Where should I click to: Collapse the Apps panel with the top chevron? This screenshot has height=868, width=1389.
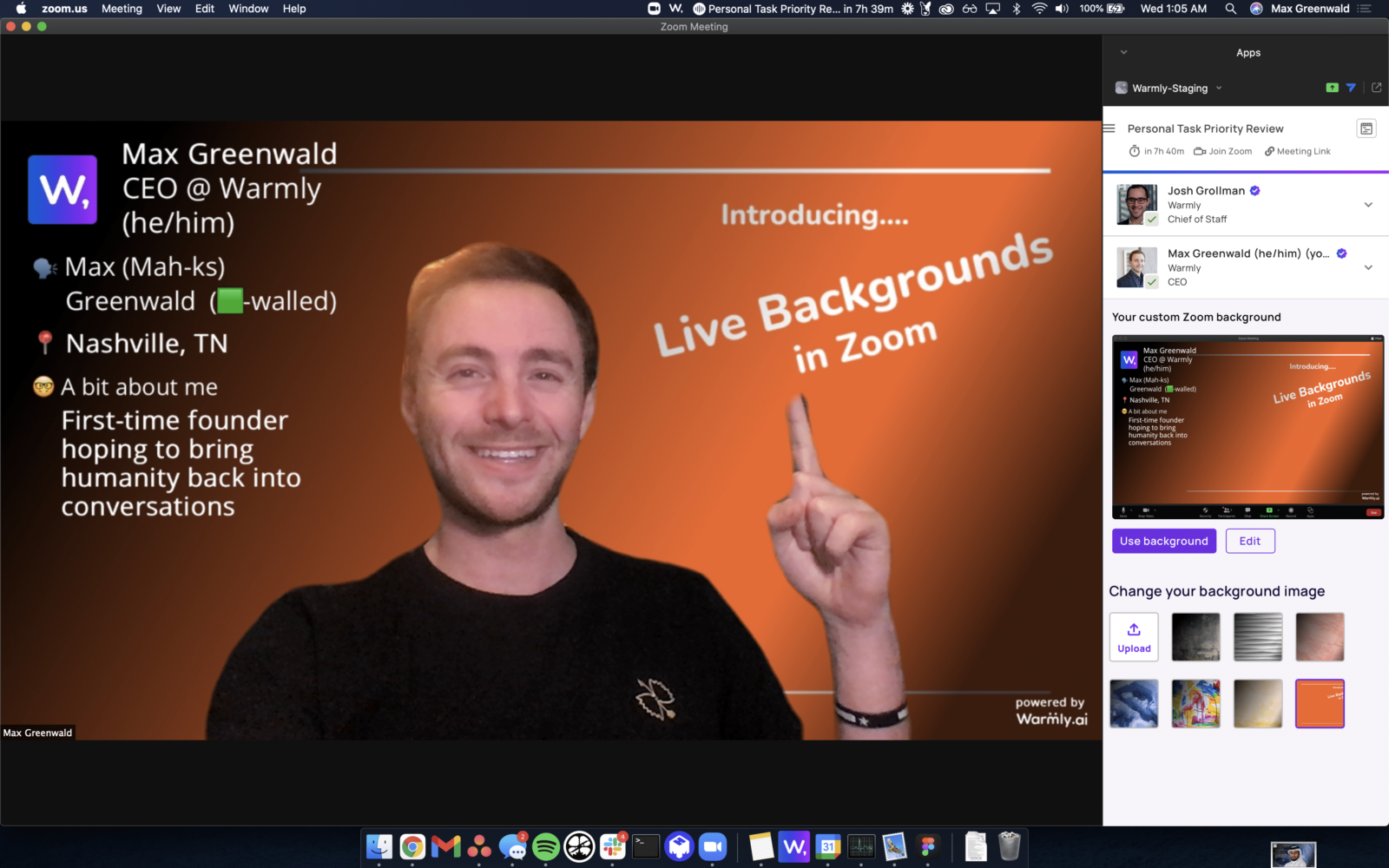pos(1123,52)
